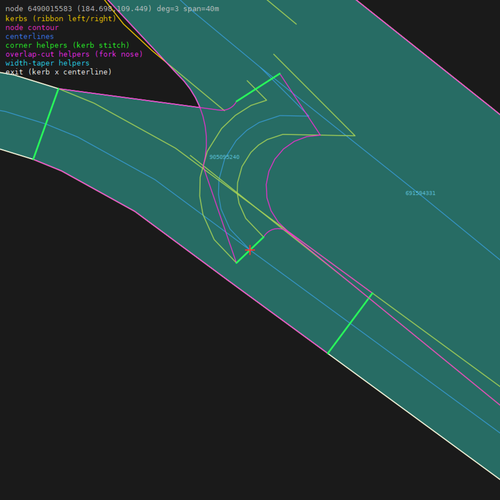
Task: Select the 'node contour' legend entry
Action: point(32,28)
